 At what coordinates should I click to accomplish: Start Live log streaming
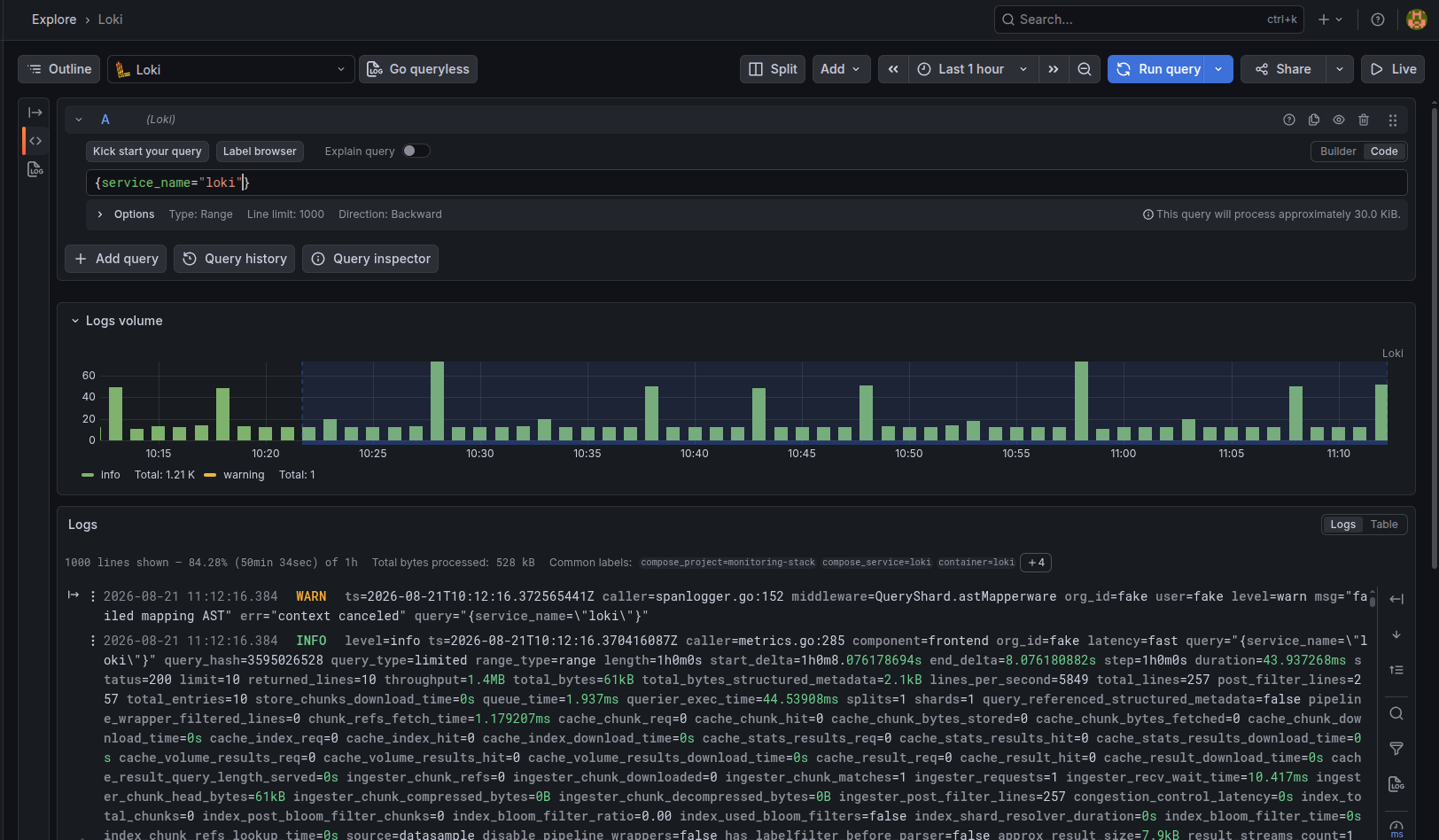[x=1393, y=69]
